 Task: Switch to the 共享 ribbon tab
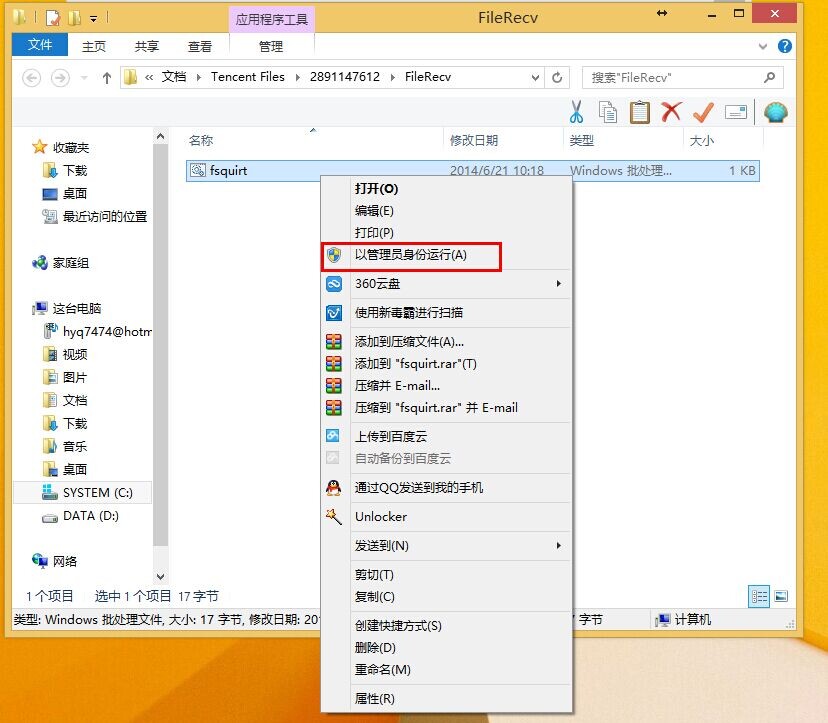[x=147, y=46]
